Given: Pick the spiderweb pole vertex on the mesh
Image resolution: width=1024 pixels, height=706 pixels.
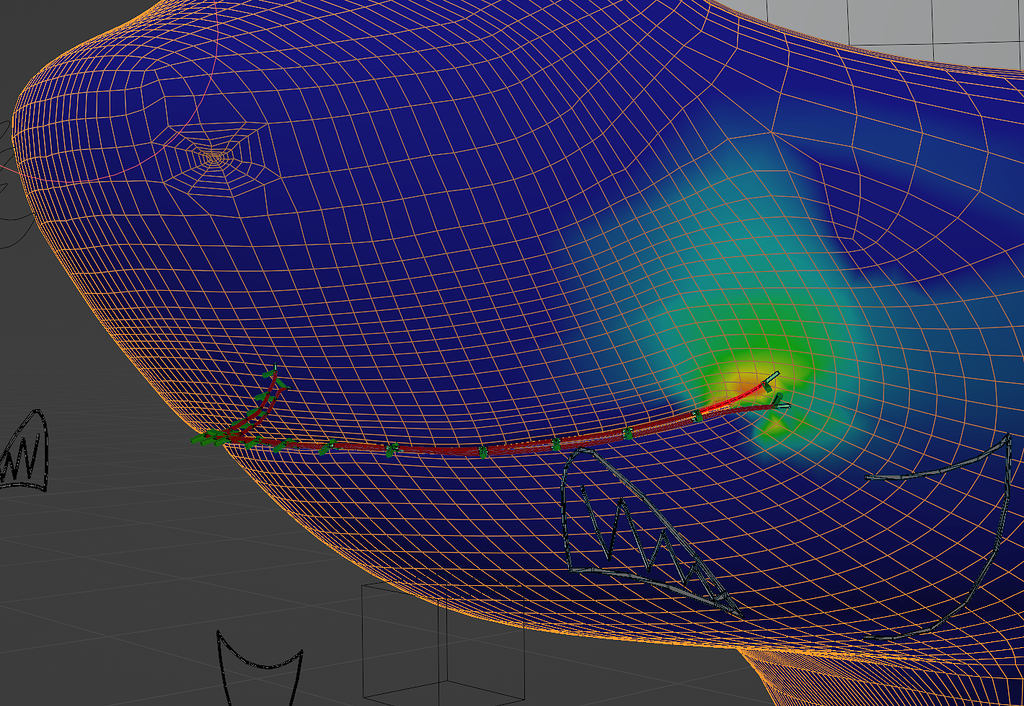Looking at the screenshot, I should [214, 157].
